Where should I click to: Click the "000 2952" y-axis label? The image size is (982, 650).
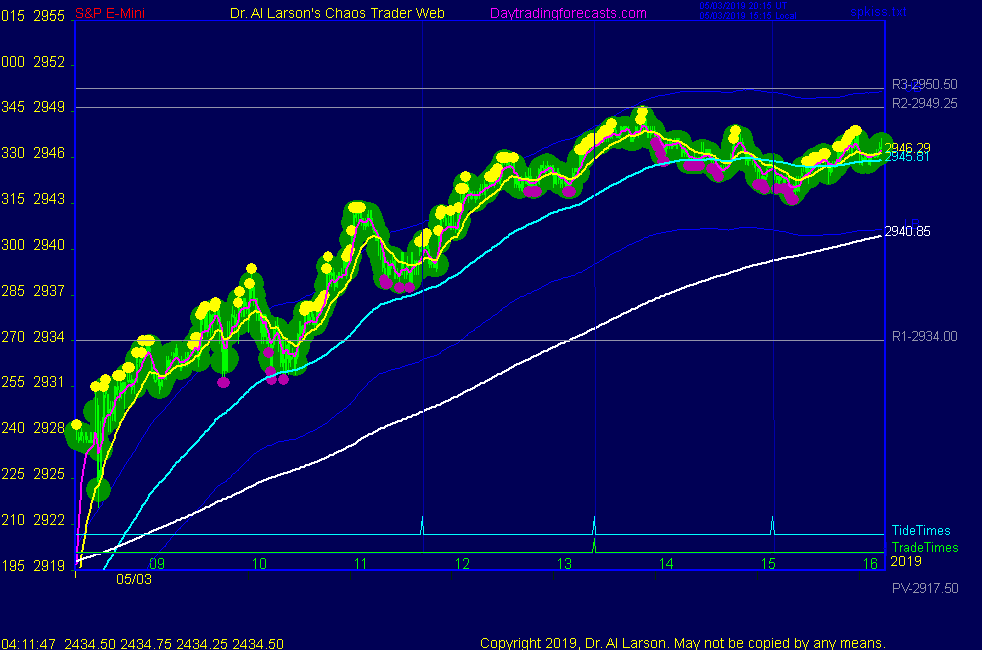[x=33, y=62]
